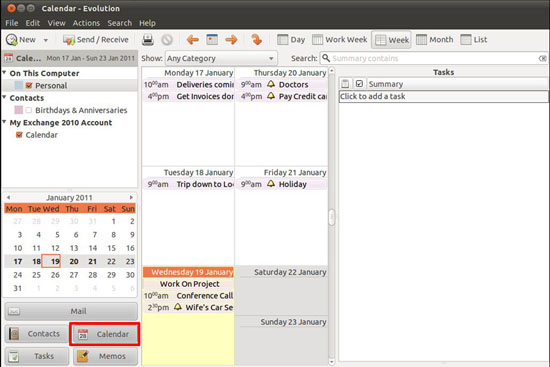Open the View menu
This screenshot has width=550, height=367.
56,23
